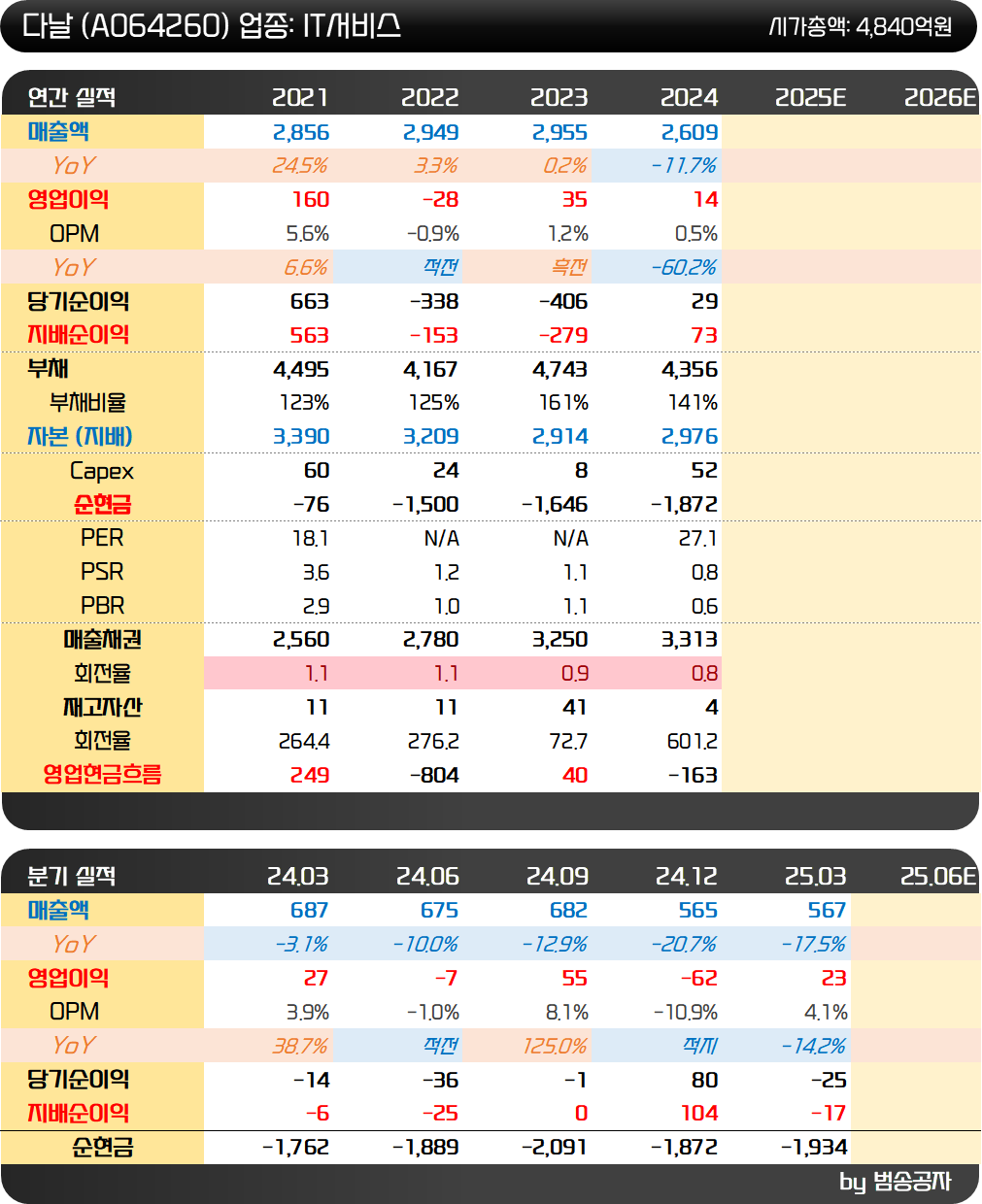Screen dimensions: 982x1204
Task: Click the 2023 매출채권 회전율 value 0.9
Action: point(575,673)
